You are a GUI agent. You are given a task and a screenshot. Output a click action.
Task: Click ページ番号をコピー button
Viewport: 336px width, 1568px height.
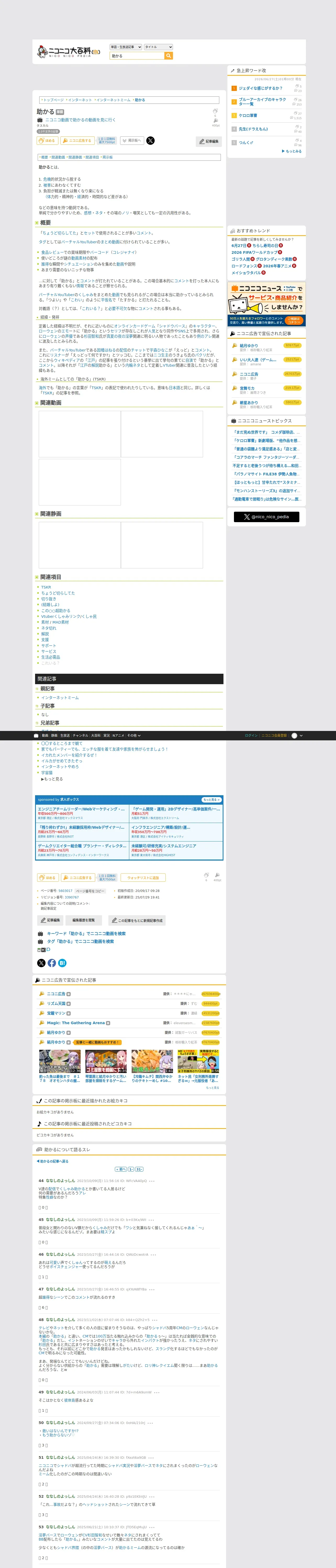pos(90,891)
